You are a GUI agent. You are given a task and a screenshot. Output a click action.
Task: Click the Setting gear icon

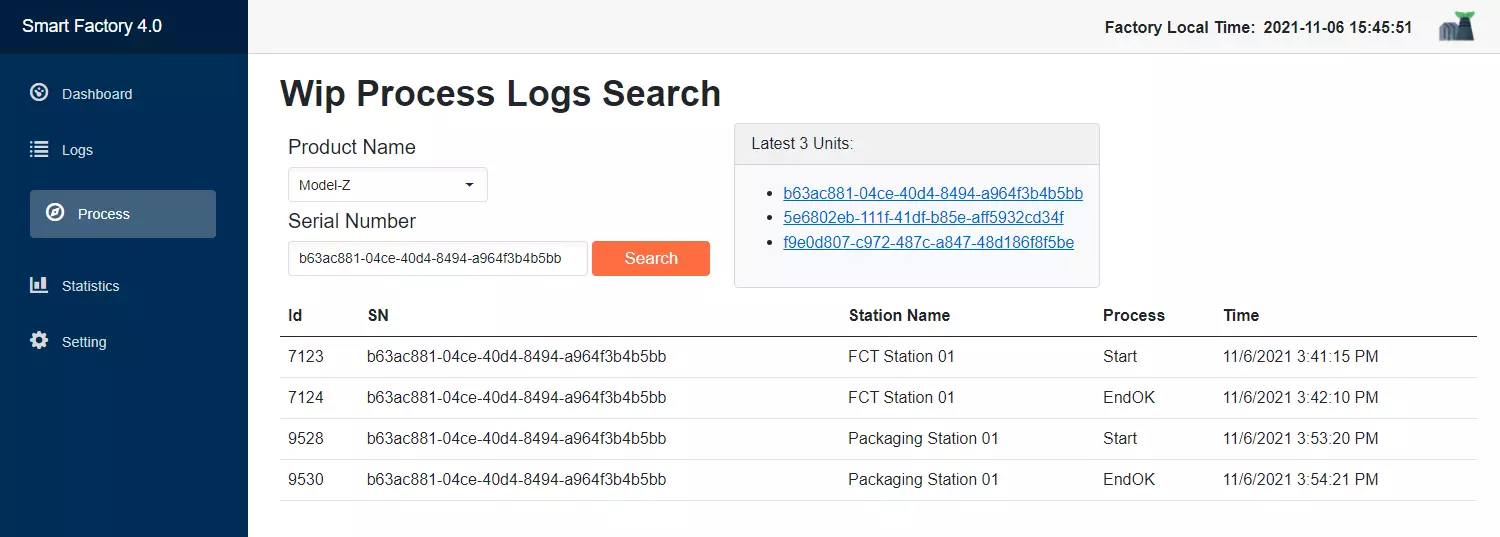(39, 341)
